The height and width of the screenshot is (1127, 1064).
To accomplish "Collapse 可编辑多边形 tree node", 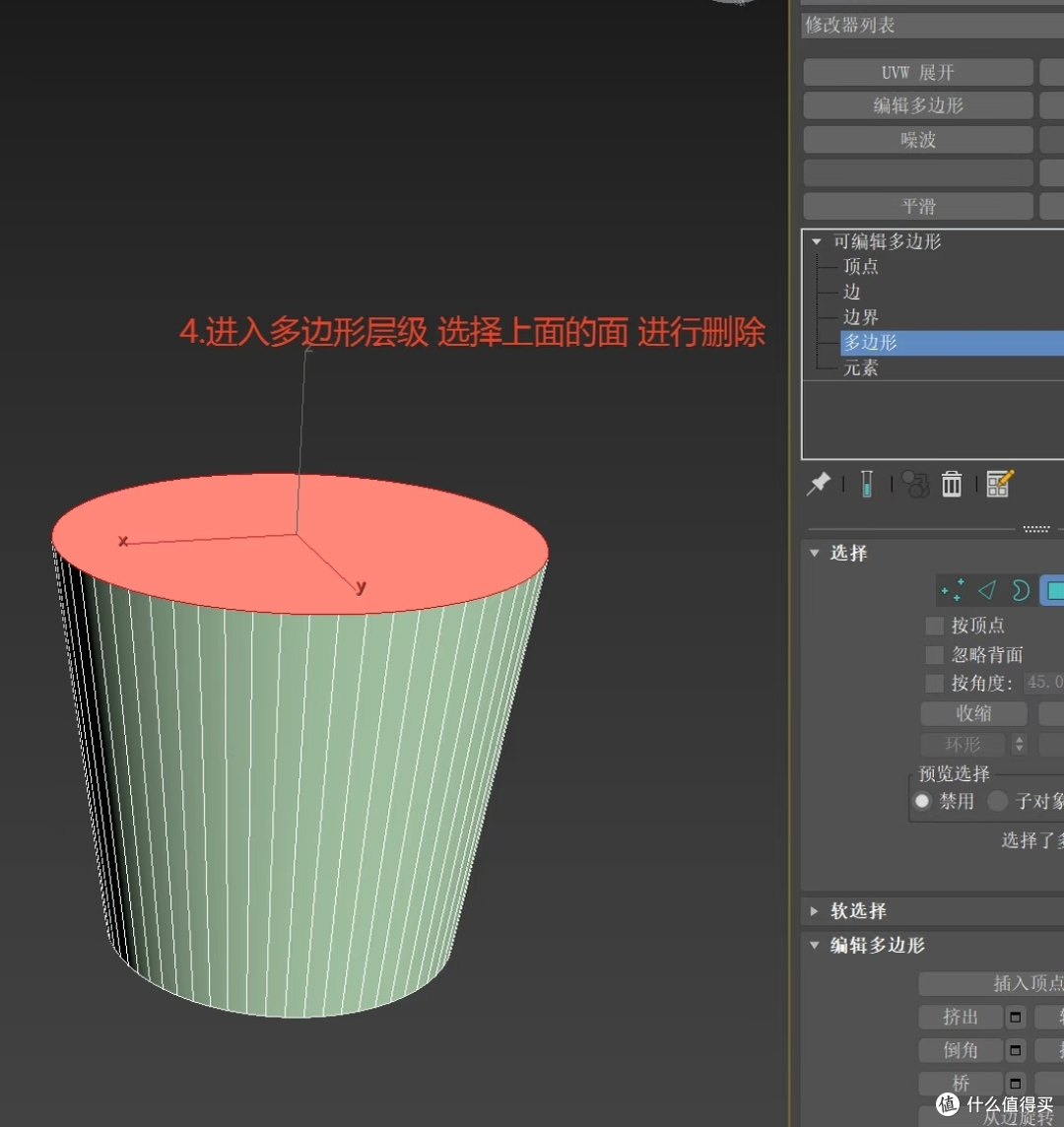I will point(817,241).
